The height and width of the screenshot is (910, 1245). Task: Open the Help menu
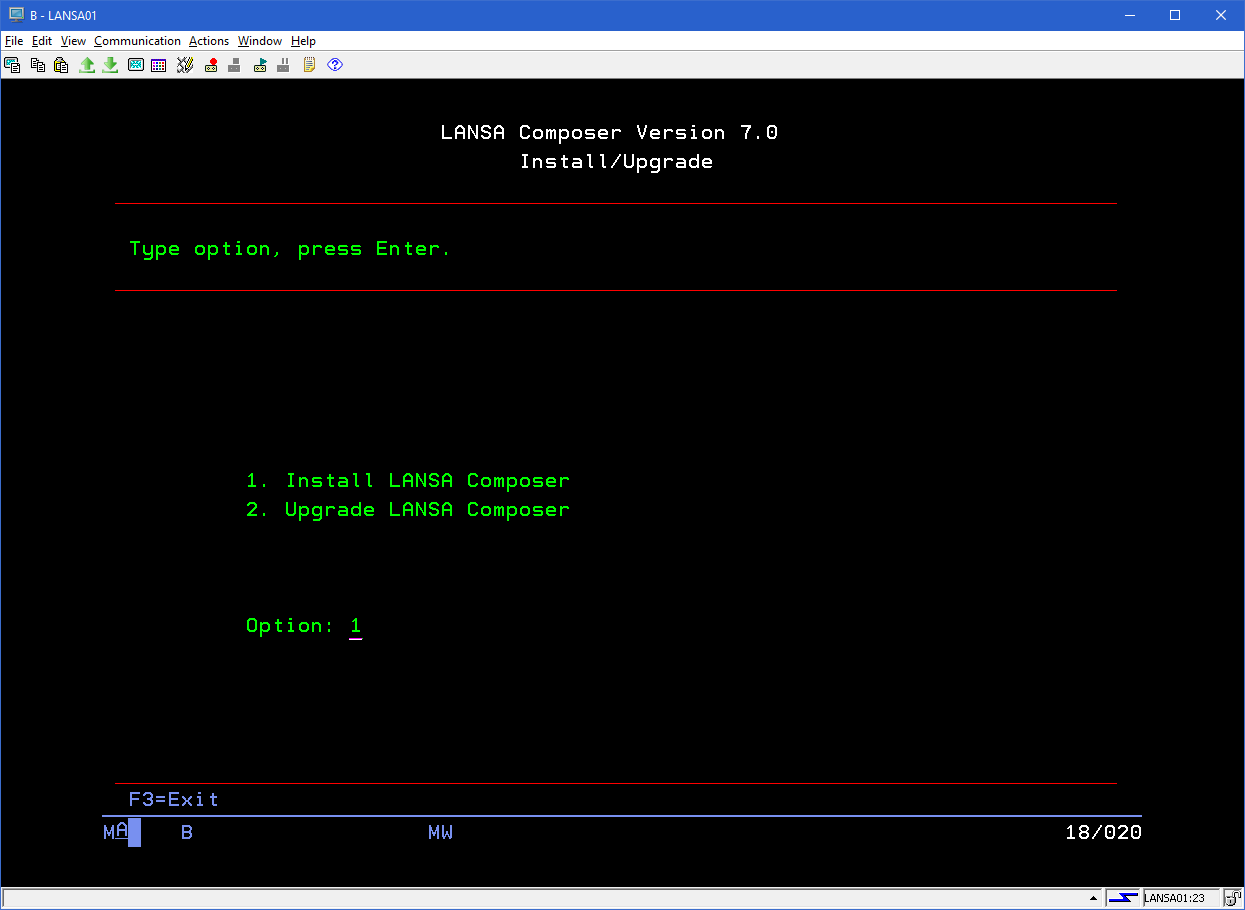click(303, 41)
